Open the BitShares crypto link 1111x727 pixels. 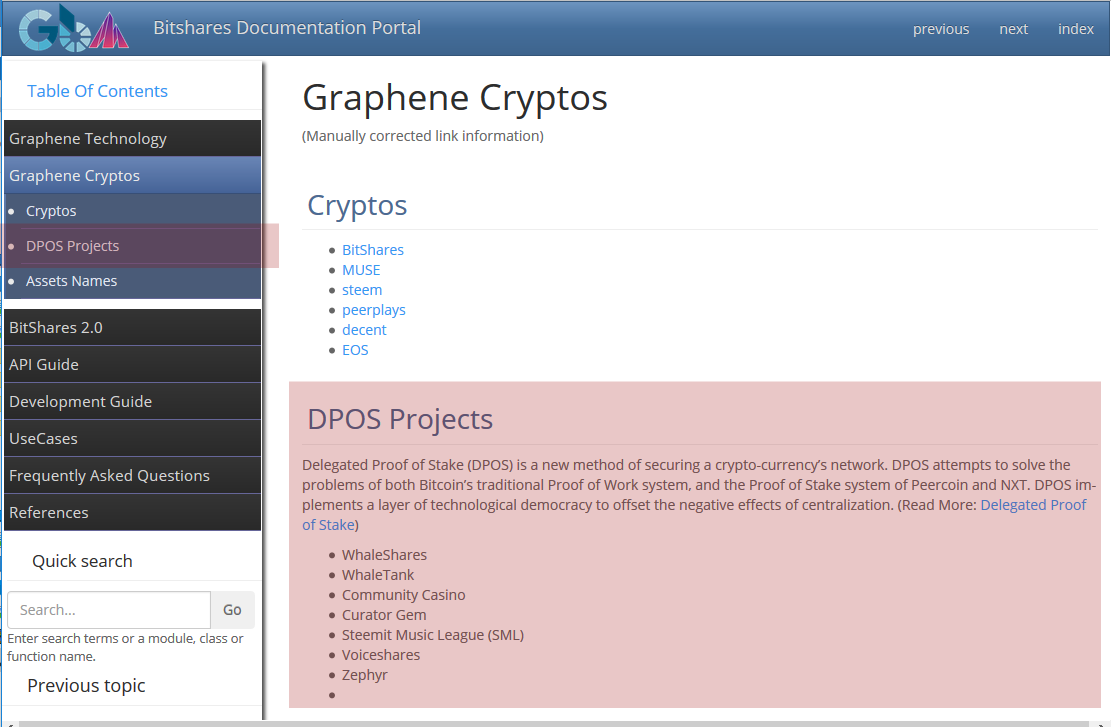click(373, 249)
